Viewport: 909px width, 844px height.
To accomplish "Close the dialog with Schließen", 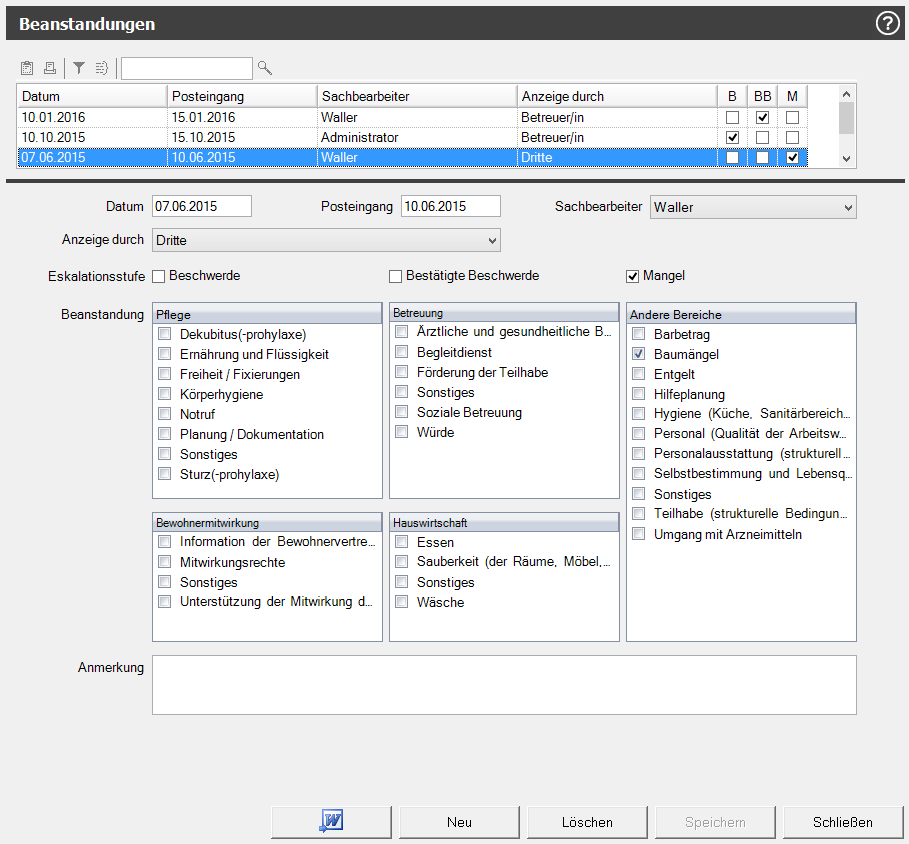I will [843, 822].
